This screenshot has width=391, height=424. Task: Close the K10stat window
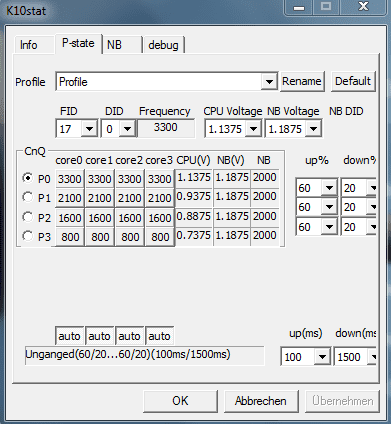(x=363, y=7)
